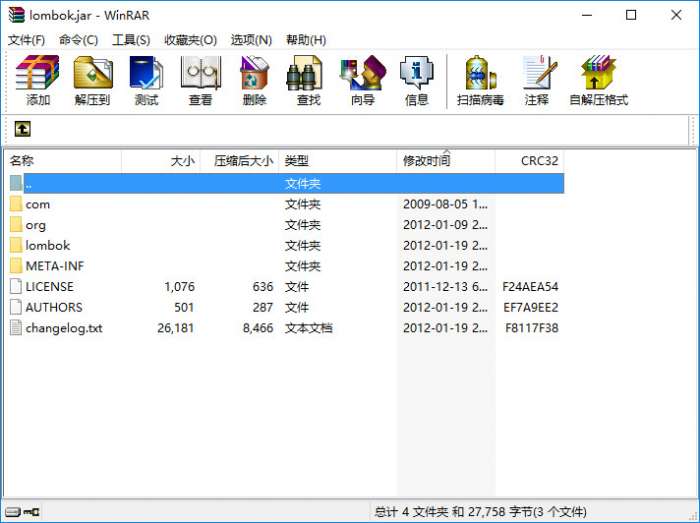Click the empty address path bar field
This screenshot has height=523, width=700.
359,129
